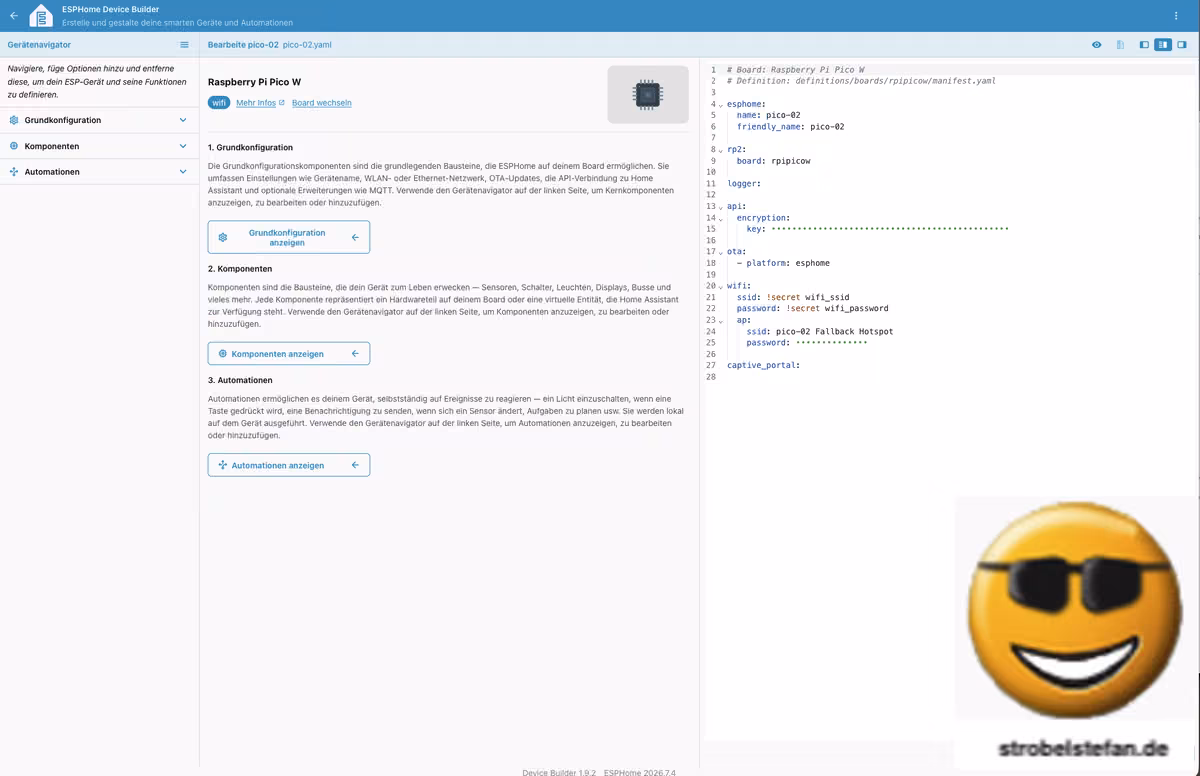Click Komponenten anzeigen button
The image size is (1200, 776).
(289, 353)
